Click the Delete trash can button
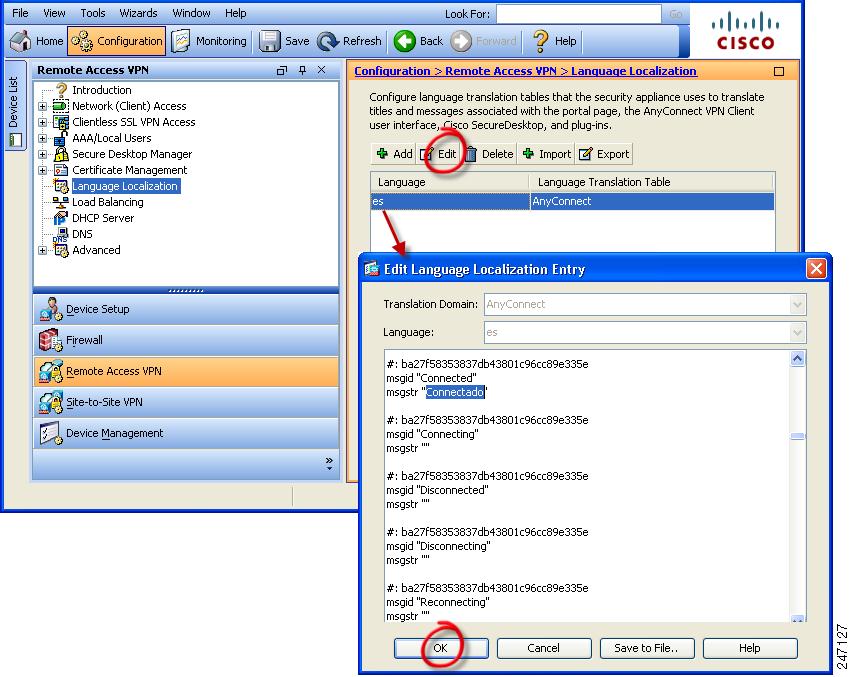Screen dimensions: 851x677 [x=489, y=154]
